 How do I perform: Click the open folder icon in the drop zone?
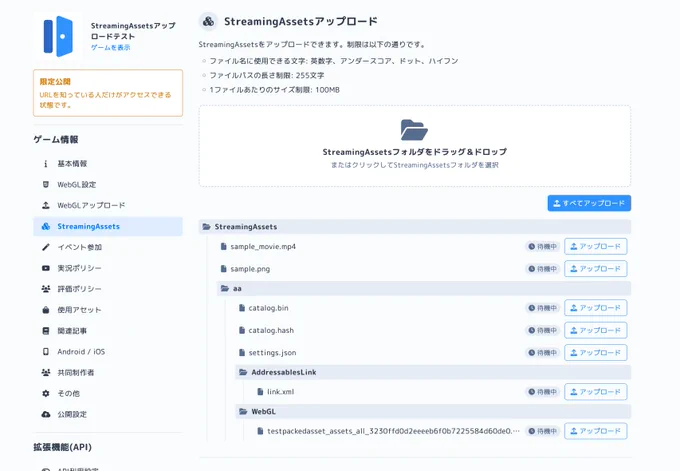coord(414,130)
